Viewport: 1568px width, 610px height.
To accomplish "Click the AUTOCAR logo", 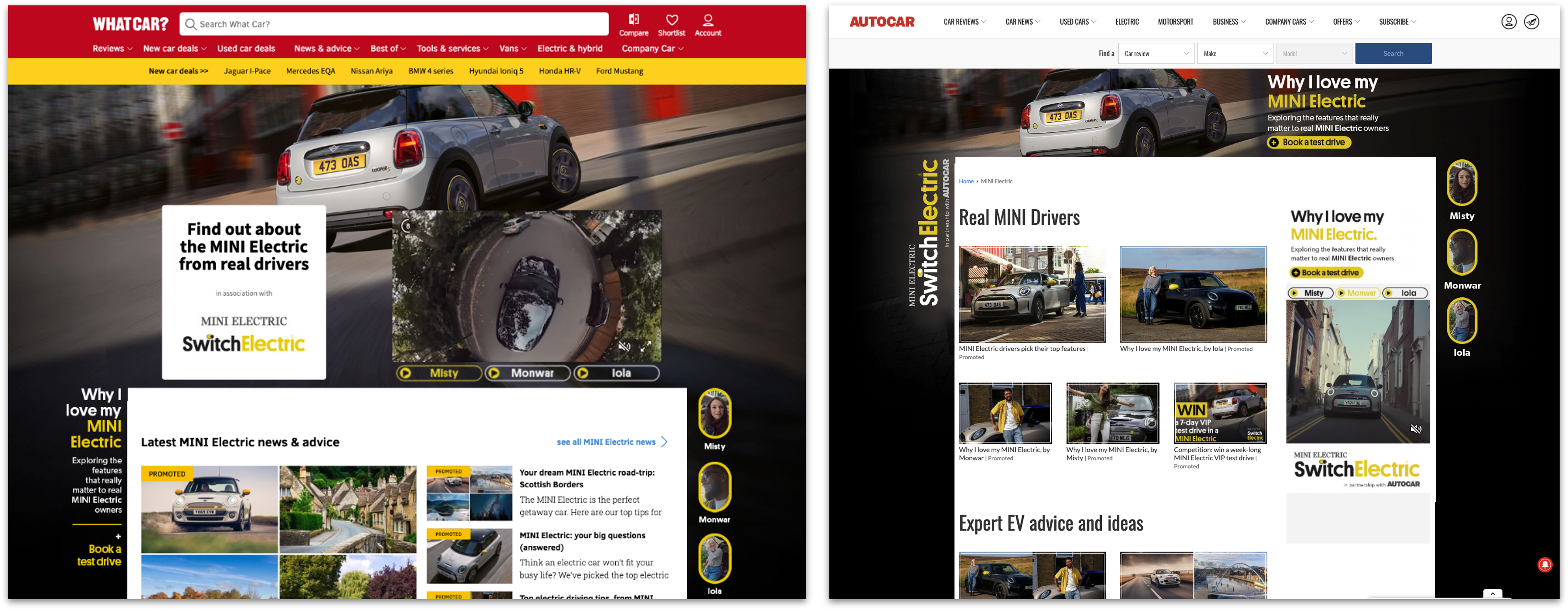I will (881, 22).
